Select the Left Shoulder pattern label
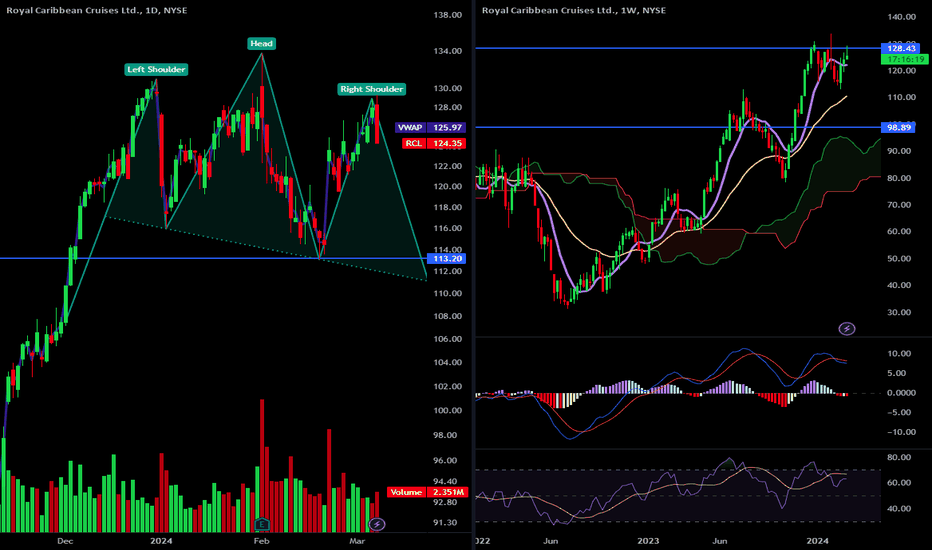 [x=156, y=70]
